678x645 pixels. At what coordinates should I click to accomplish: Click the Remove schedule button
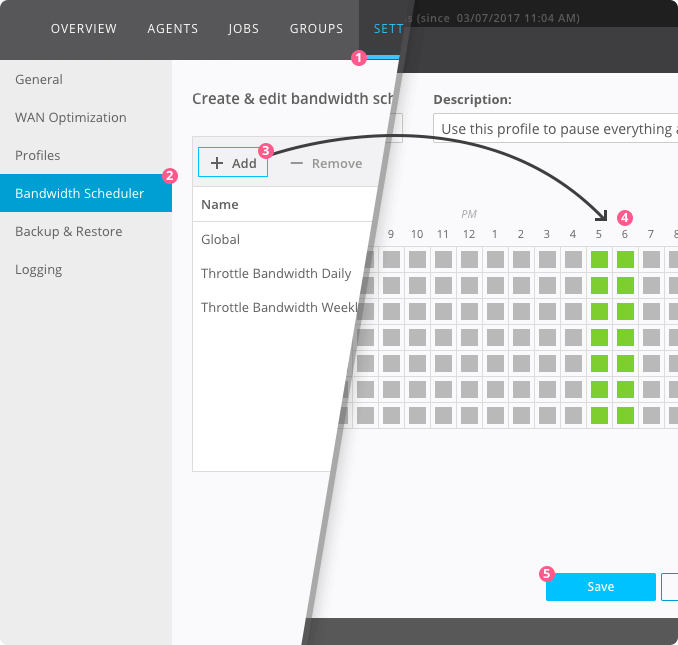point(326,163)
